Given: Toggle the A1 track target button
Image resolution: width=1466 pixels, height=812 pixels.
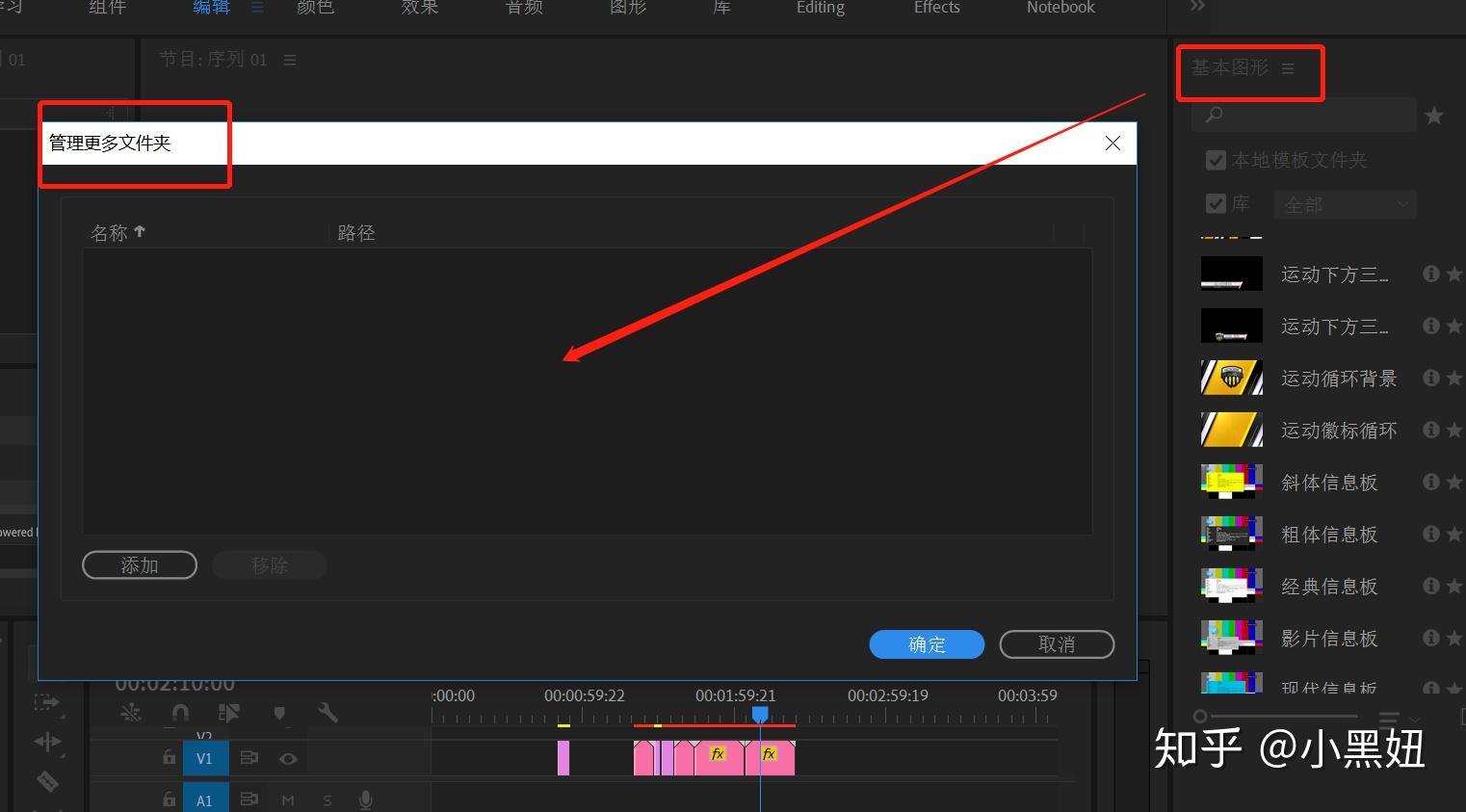Looking at the screenshot, I should point(205,799).
